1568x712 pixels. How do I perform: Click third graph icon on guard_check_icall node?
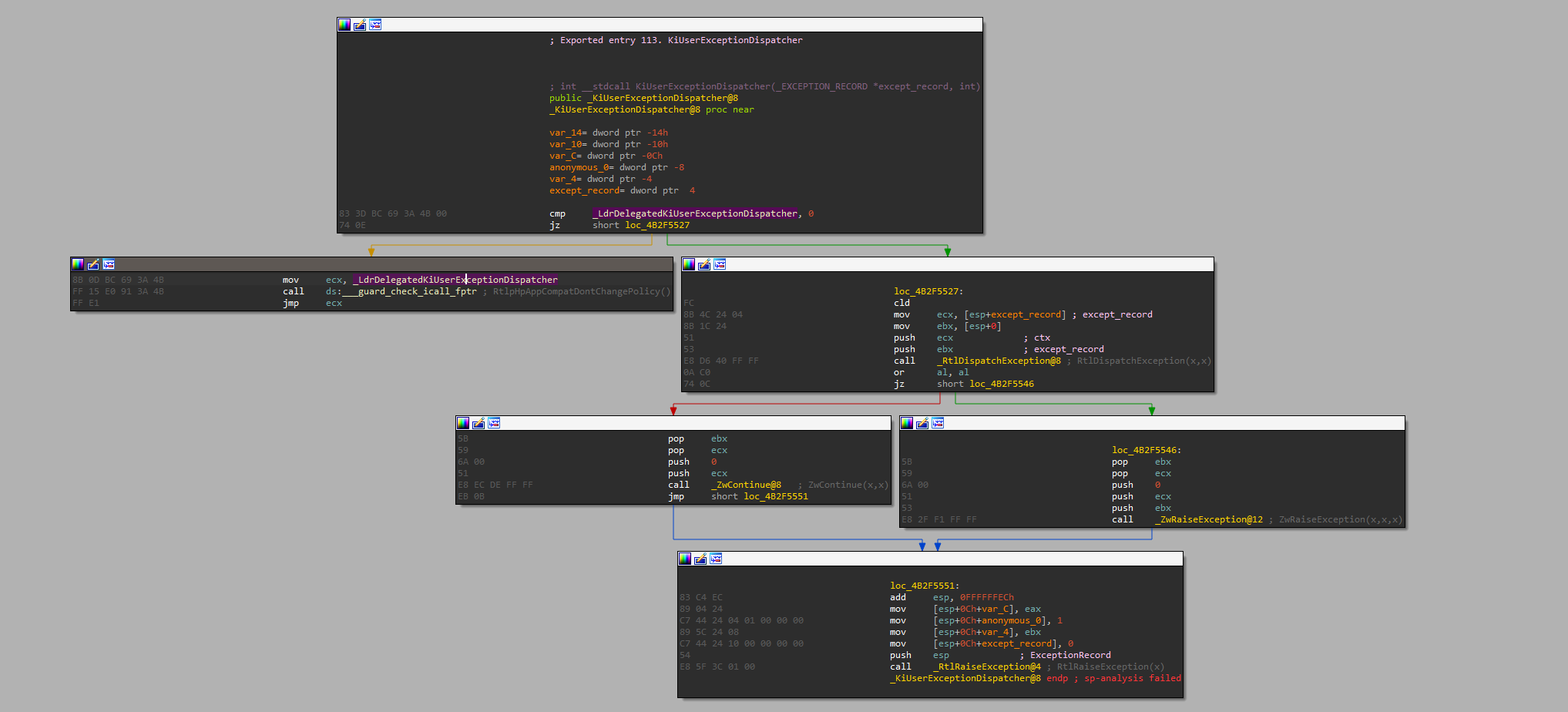tap(109, 264)
